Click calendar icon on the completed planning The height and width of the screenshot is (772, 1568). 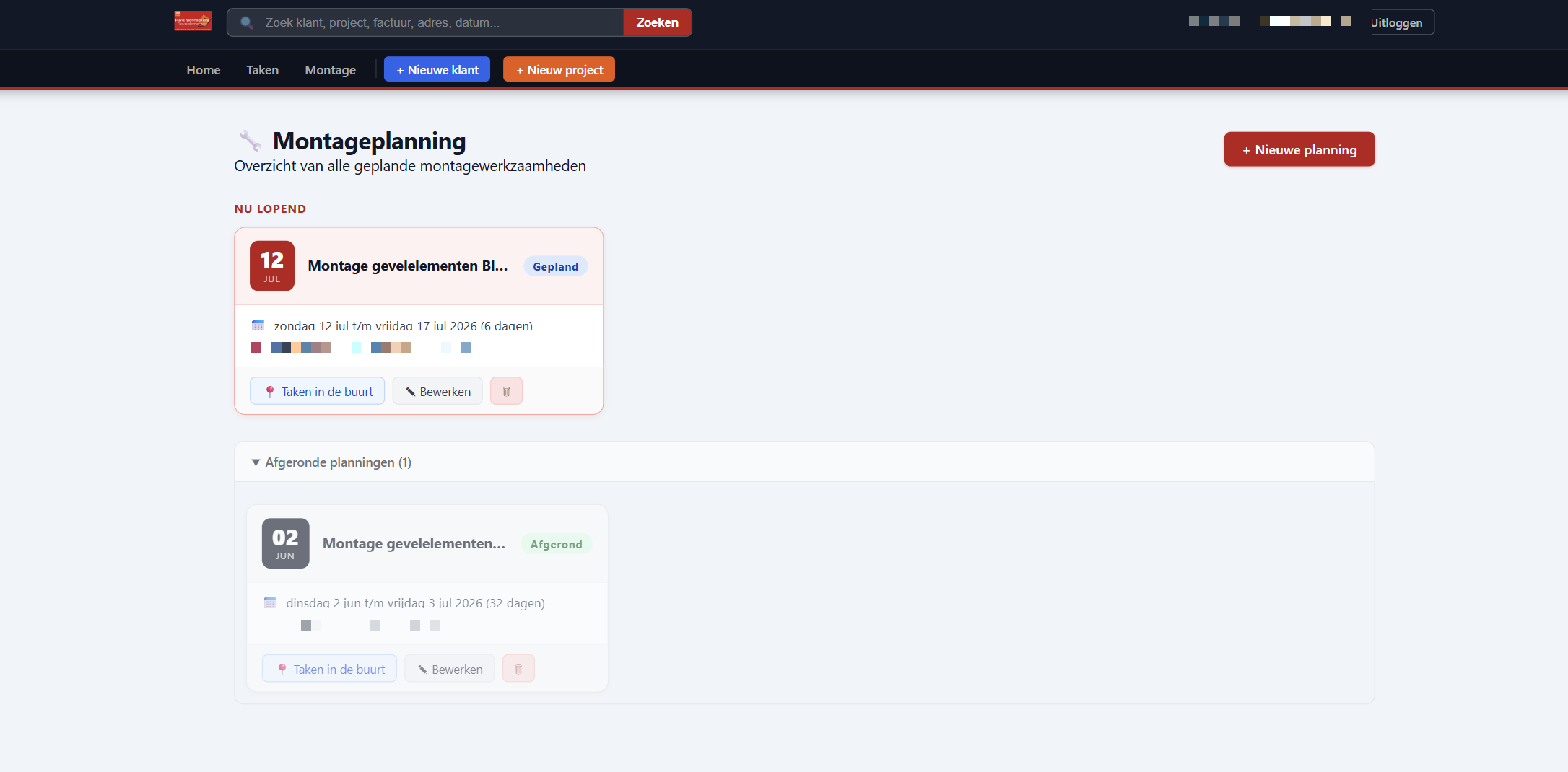(270, 602)
